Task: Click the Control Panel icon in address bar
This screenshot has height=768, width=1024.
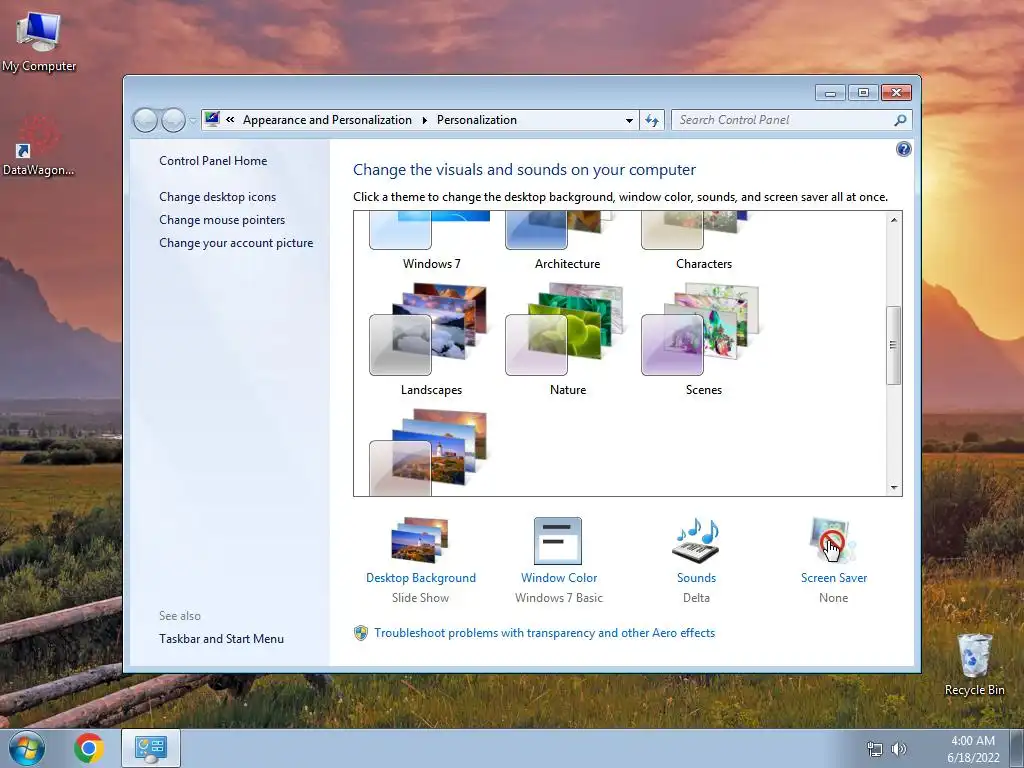Action: (212, 120)
